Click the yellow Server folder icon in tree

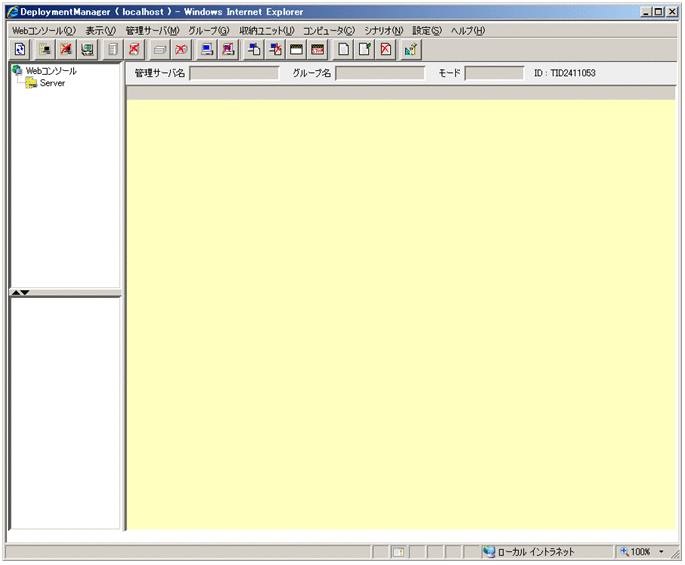[x=31, y=83]
